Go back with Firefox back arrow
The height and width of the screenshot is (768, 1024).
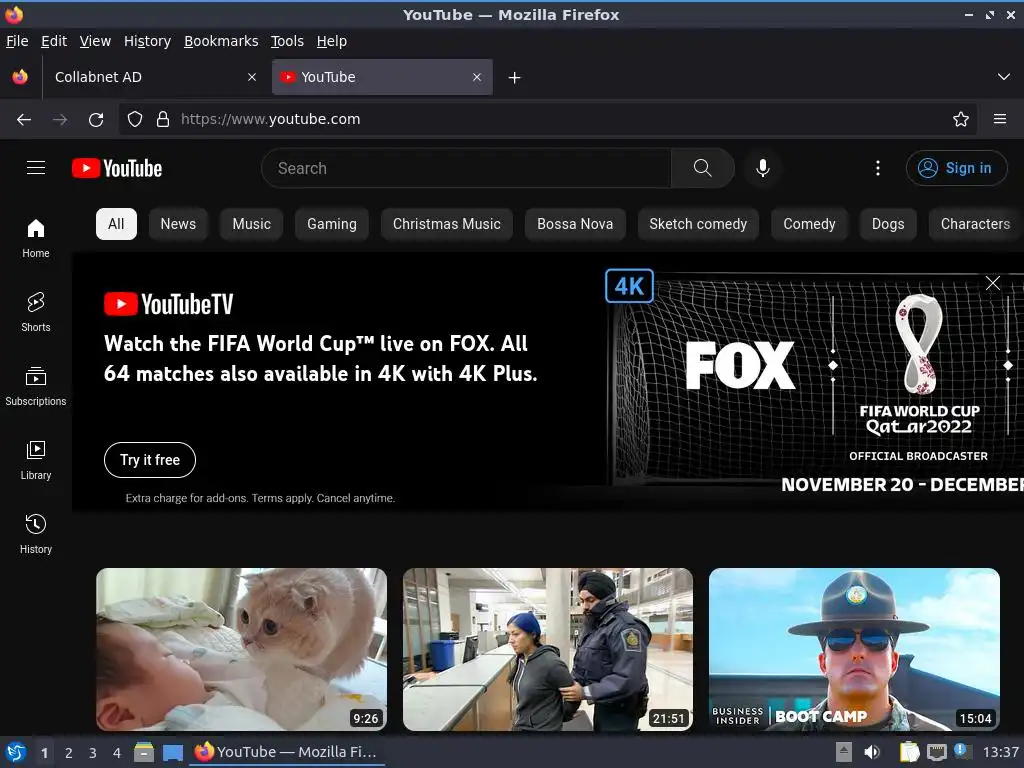click(24, 120)
